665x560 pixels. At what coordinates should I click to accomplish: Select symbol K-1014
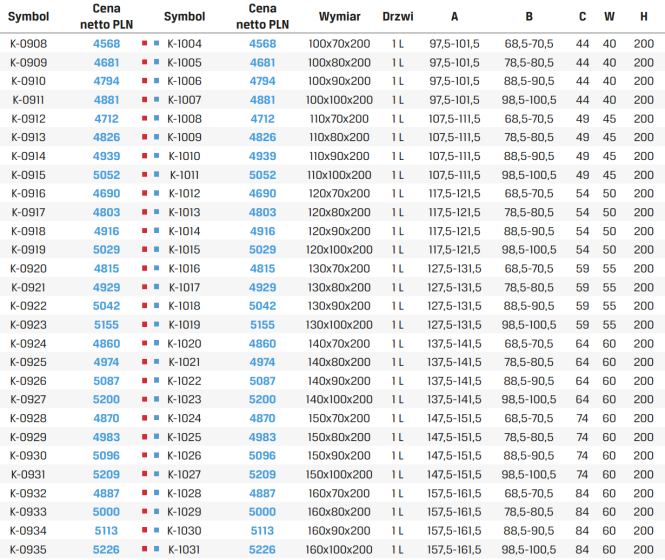[x=184, y=231]
